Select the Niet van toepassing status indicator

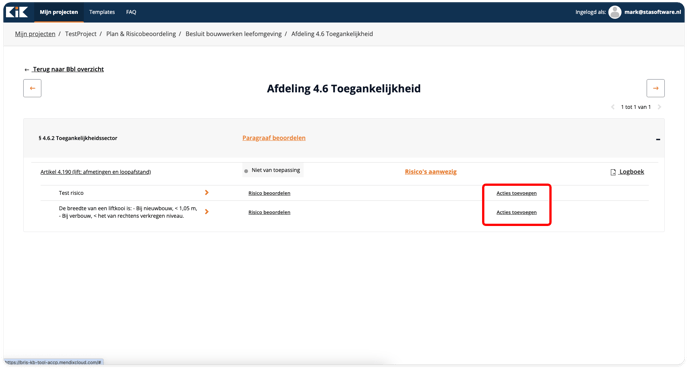point(272,170)
